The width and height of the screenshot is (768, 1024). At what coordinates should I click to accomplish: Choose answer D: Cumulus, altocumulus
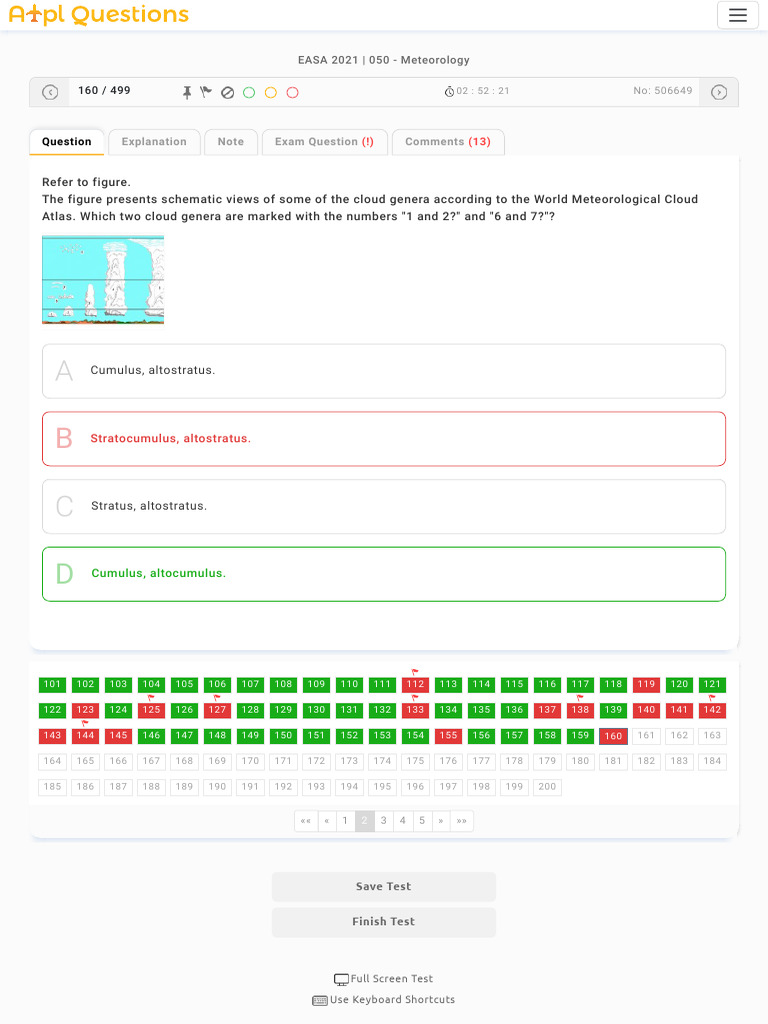(384, 574)
